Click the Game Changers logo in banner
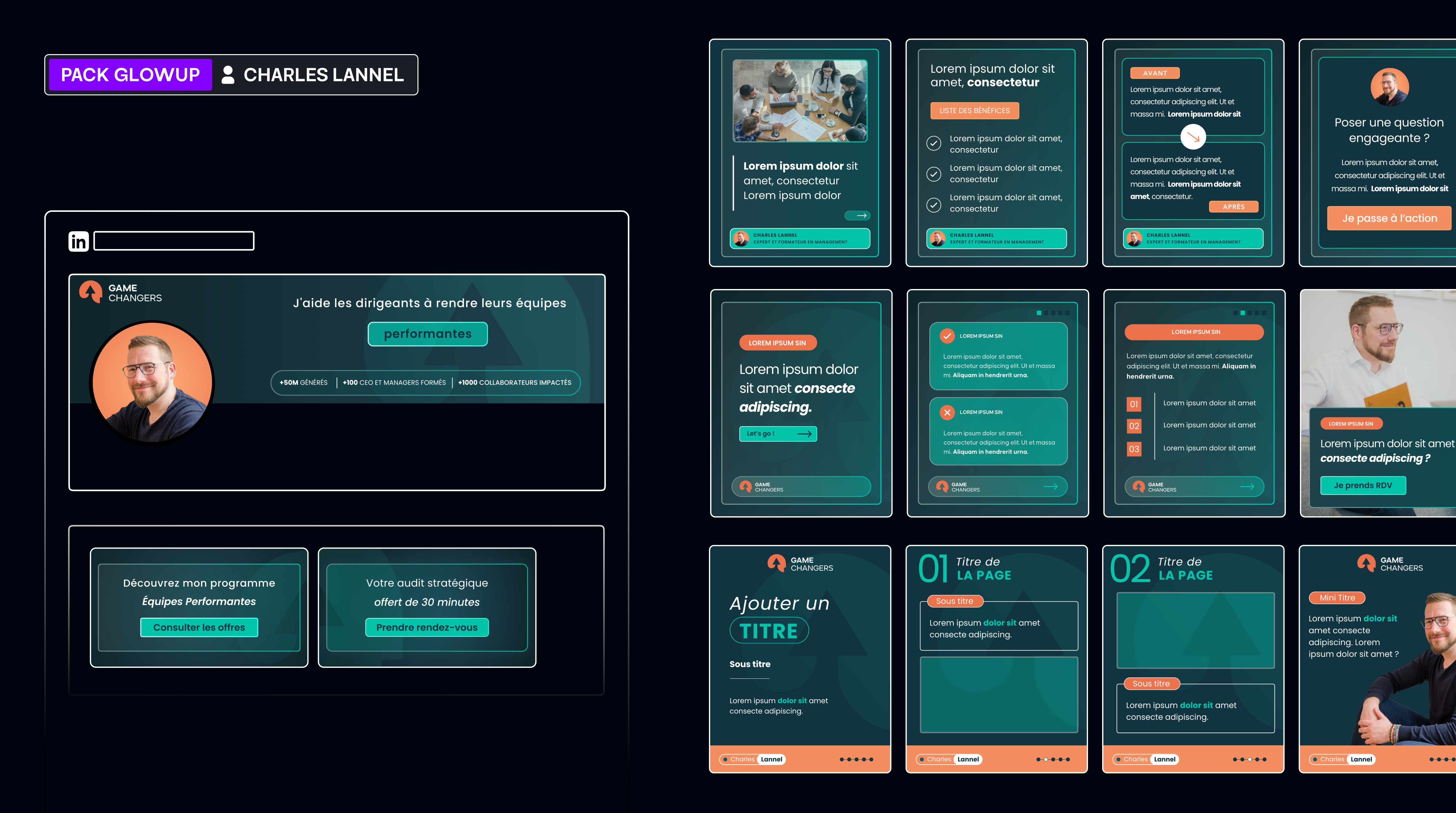The image size is (1456, 813). point(91,292)
